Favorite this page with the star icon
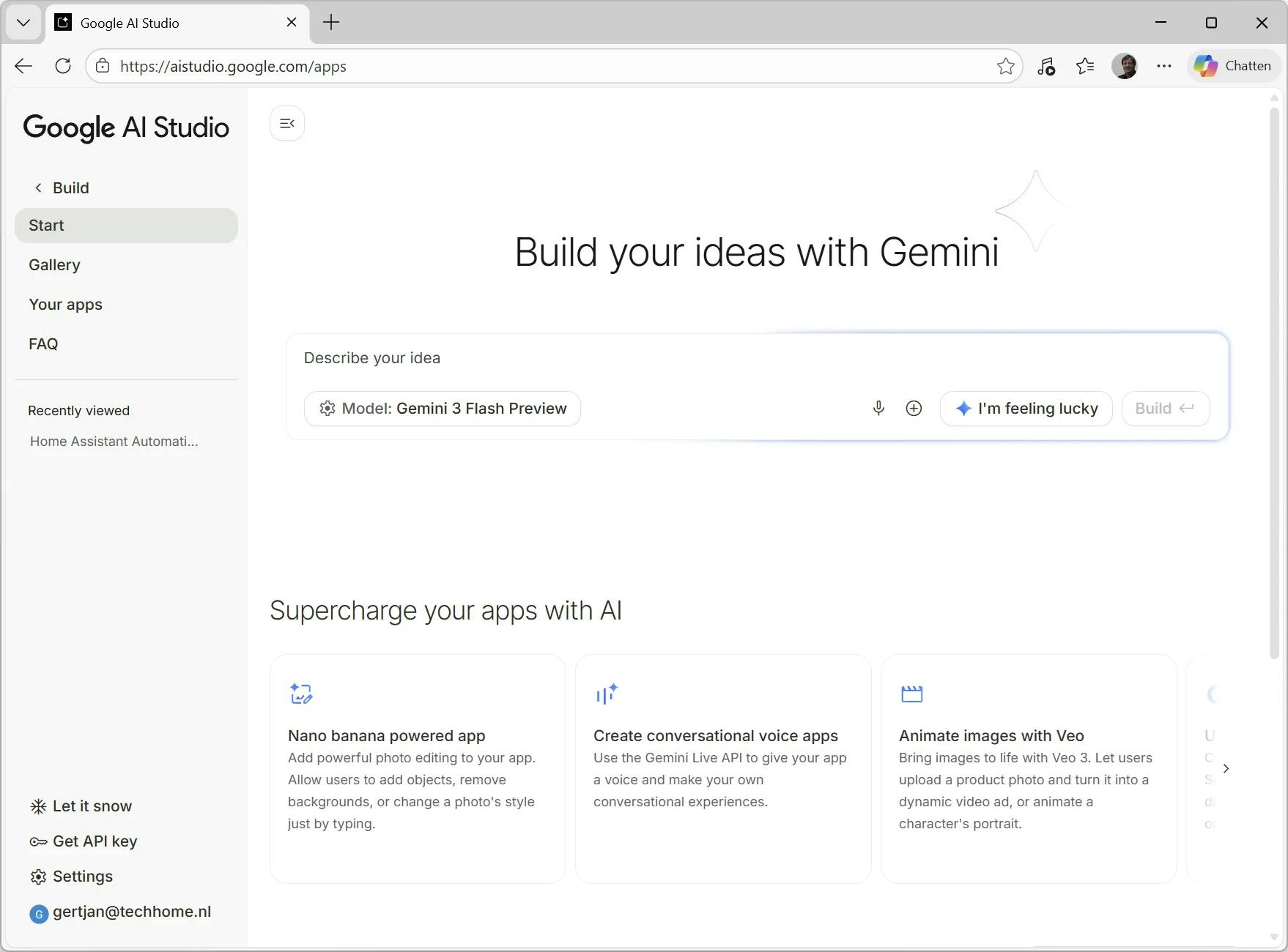Screen dimensions: 1288x952 point(1006,67)
